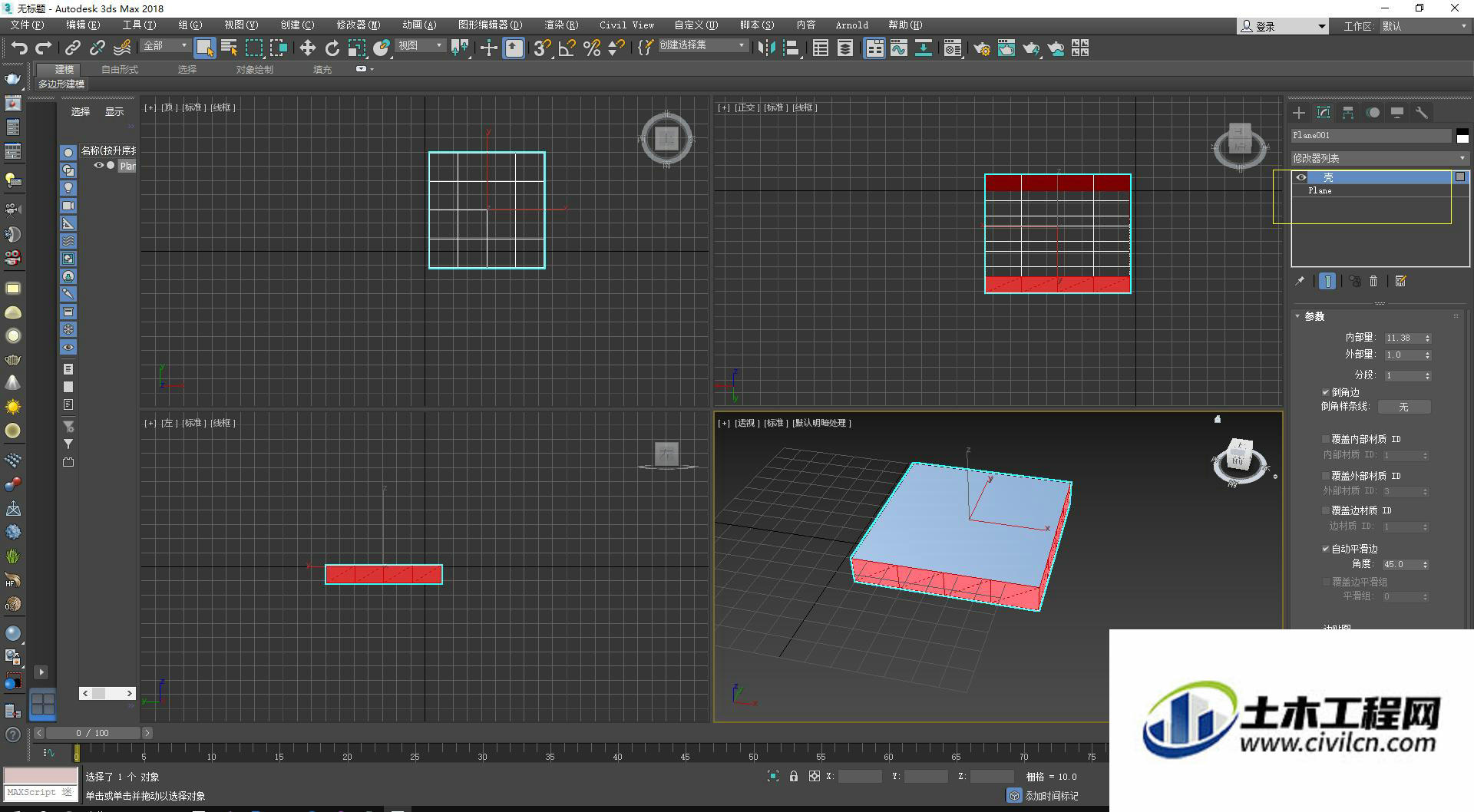This screenshot has height=812, width=1474.
Task: Uncheck the 自动平滑边 checkbox
Action: coord(1326,549)
